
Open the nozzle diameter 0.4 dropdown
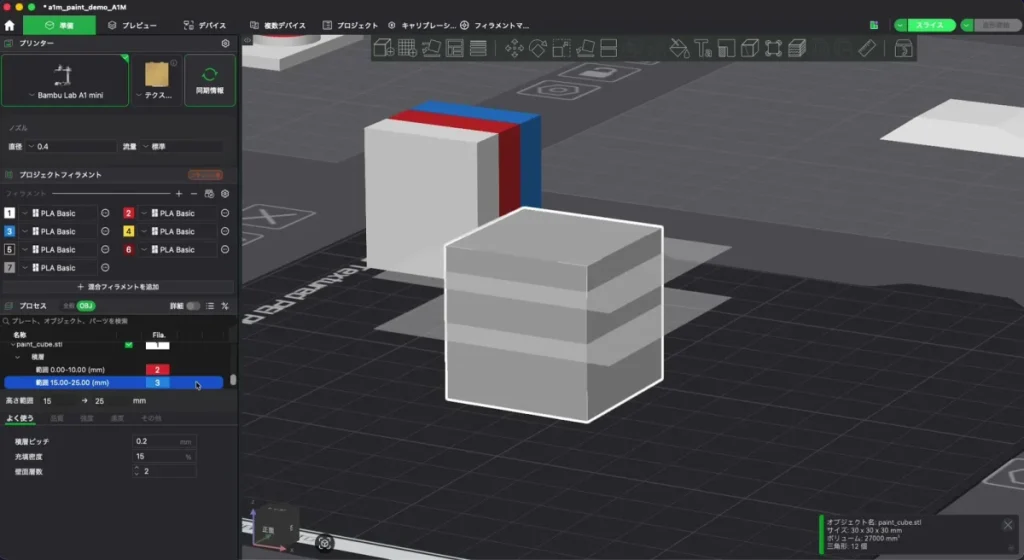71,146
